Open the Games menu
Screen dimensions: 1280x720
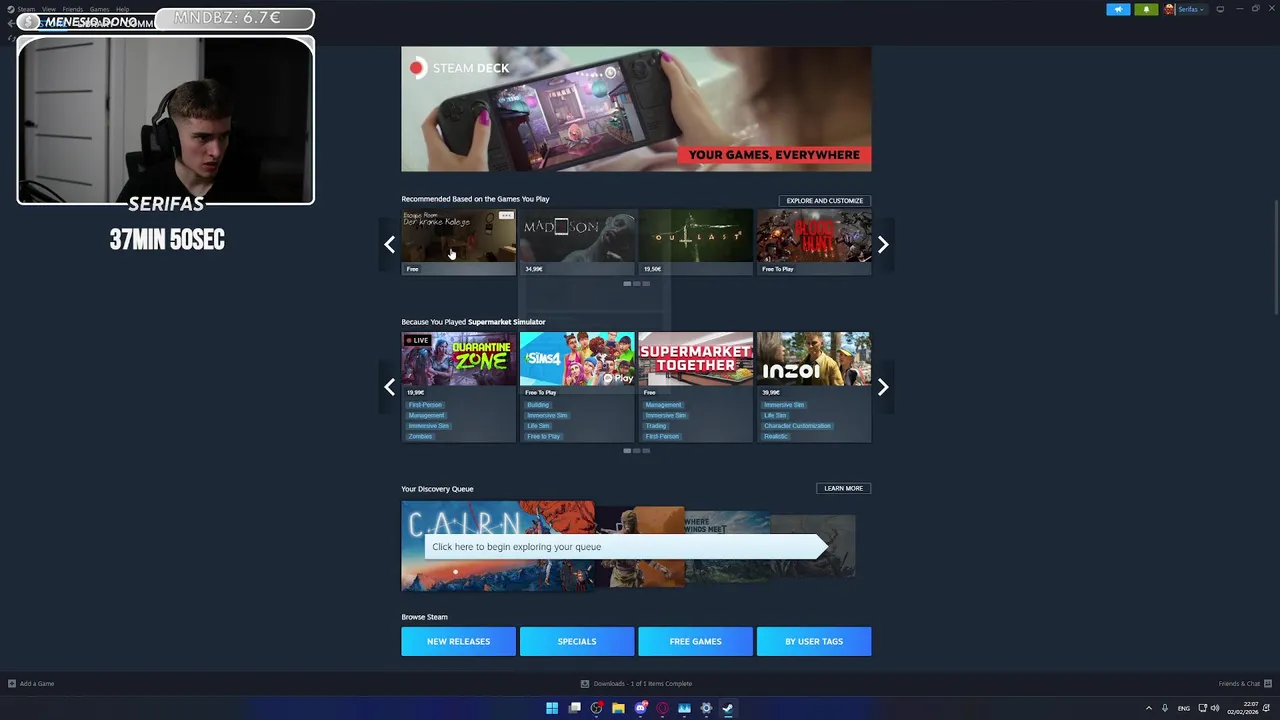point(99,9)
